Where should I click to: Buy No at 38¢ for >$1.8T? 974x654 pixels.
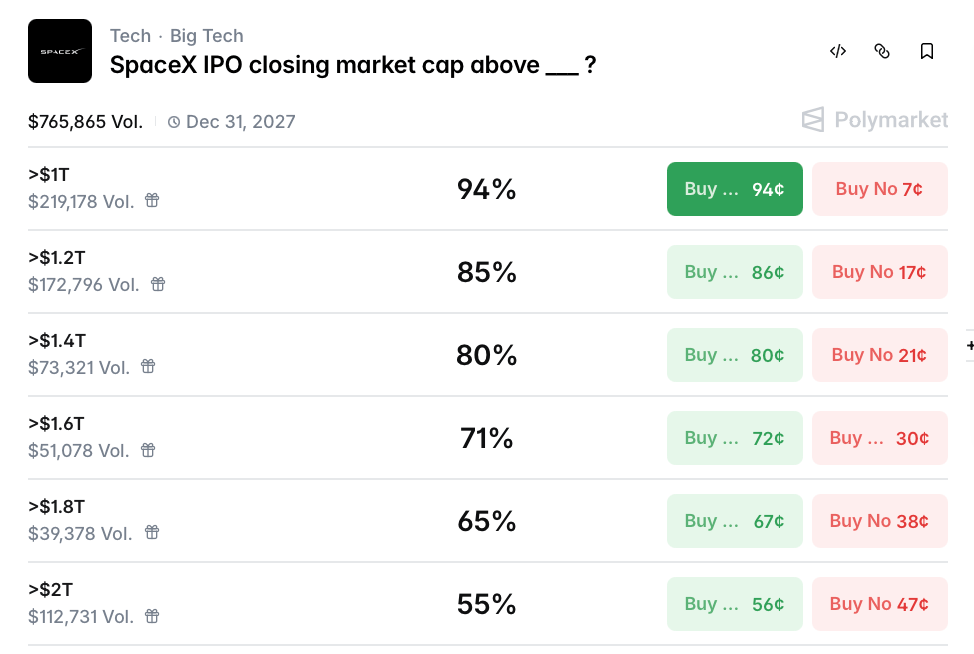879,521
